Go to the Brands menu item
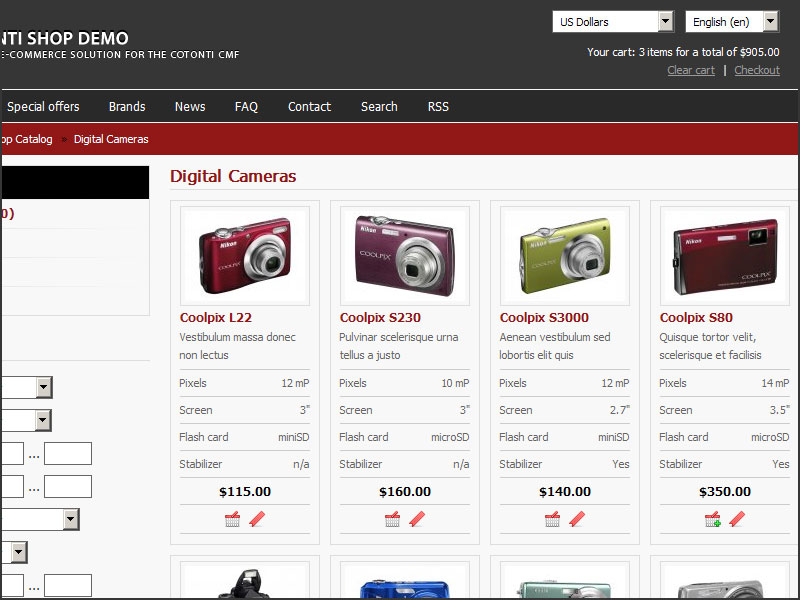This screenshot has height=600, width=800. [127, 107]
